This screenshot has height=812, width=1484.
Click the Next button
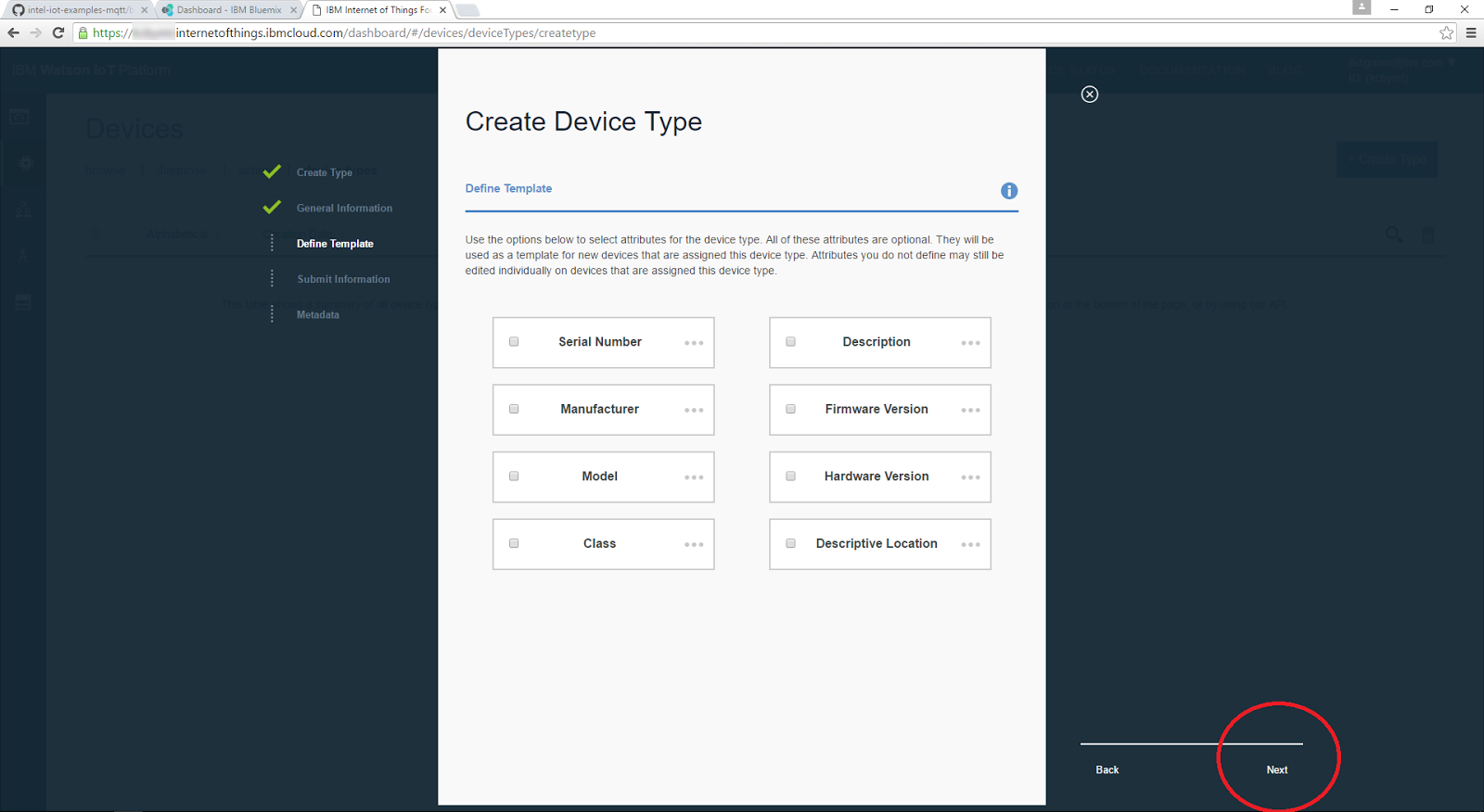pos(1276,769)
